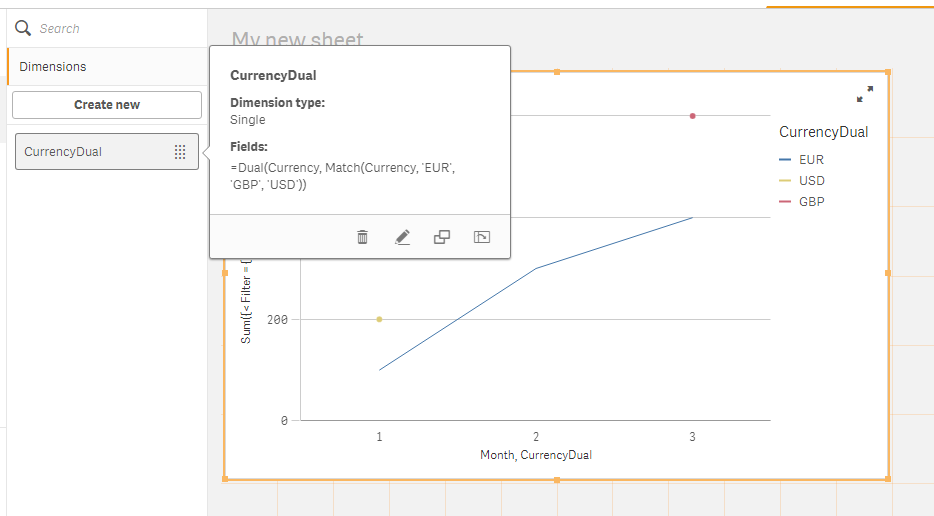
Task: Create a new dimension
Action: pyautogui.click(x=107, y=105)
